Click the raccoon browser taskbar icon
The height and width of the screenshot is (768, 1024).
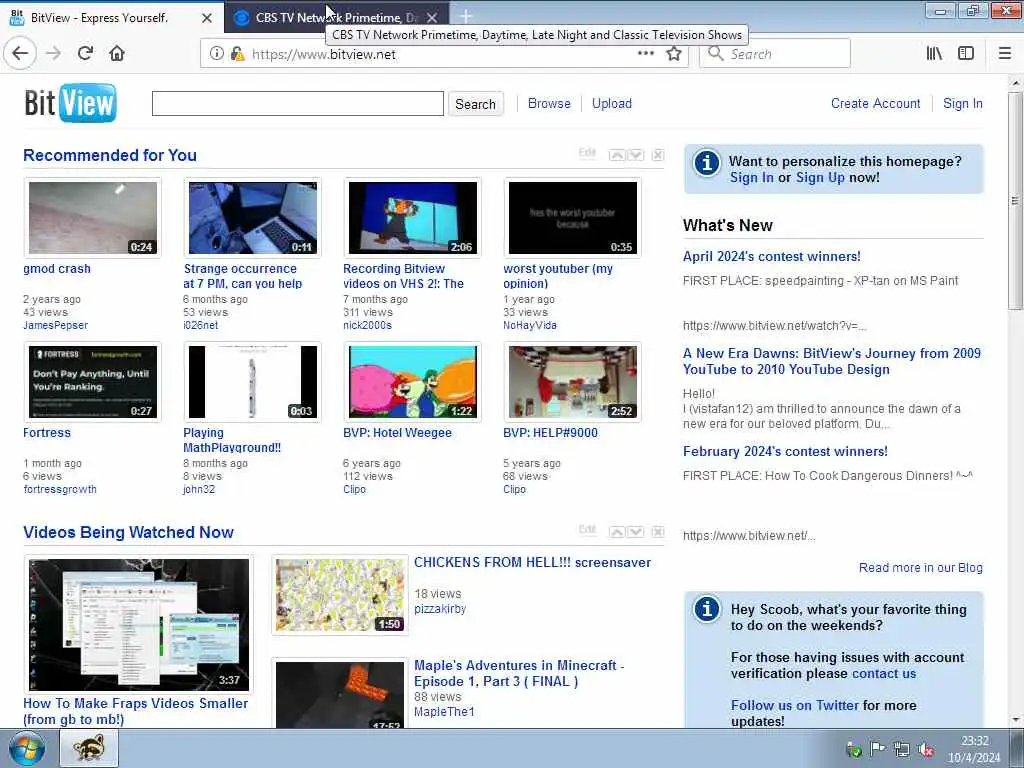89,748
